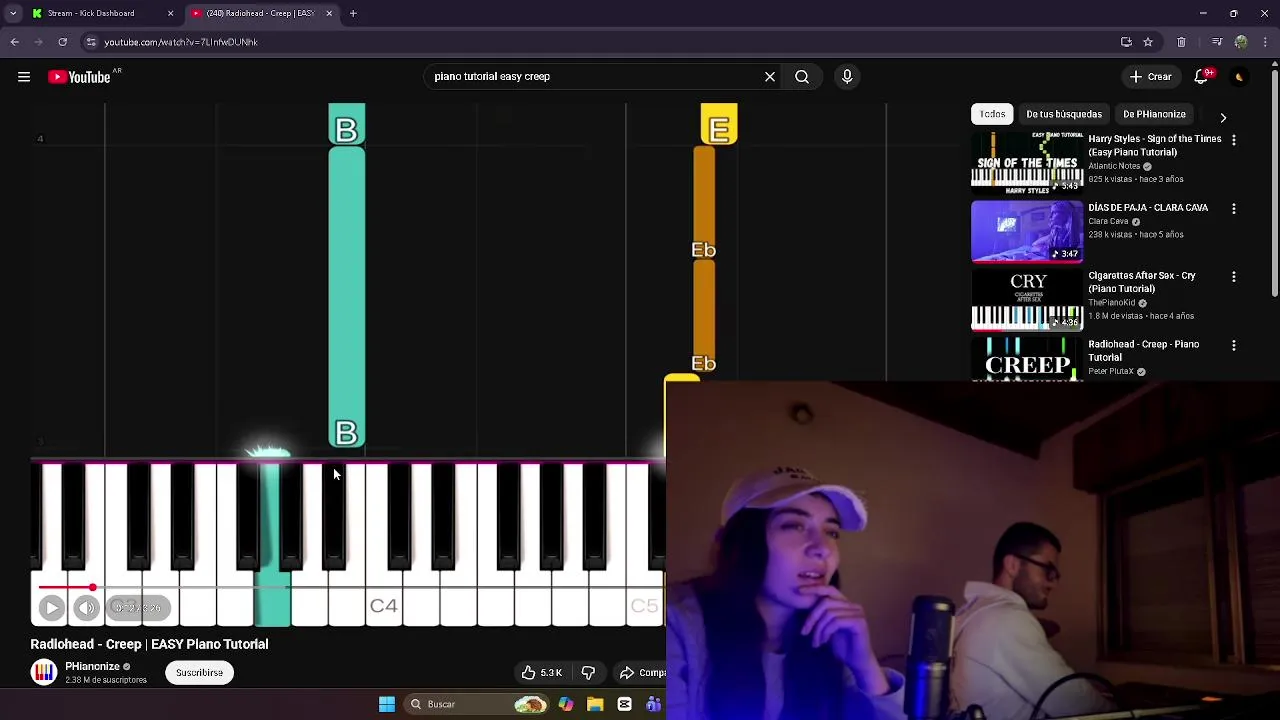Screen dimensions: 1280x720
Task: Go to the YouTube home logo
Action: tap(79, 77)
